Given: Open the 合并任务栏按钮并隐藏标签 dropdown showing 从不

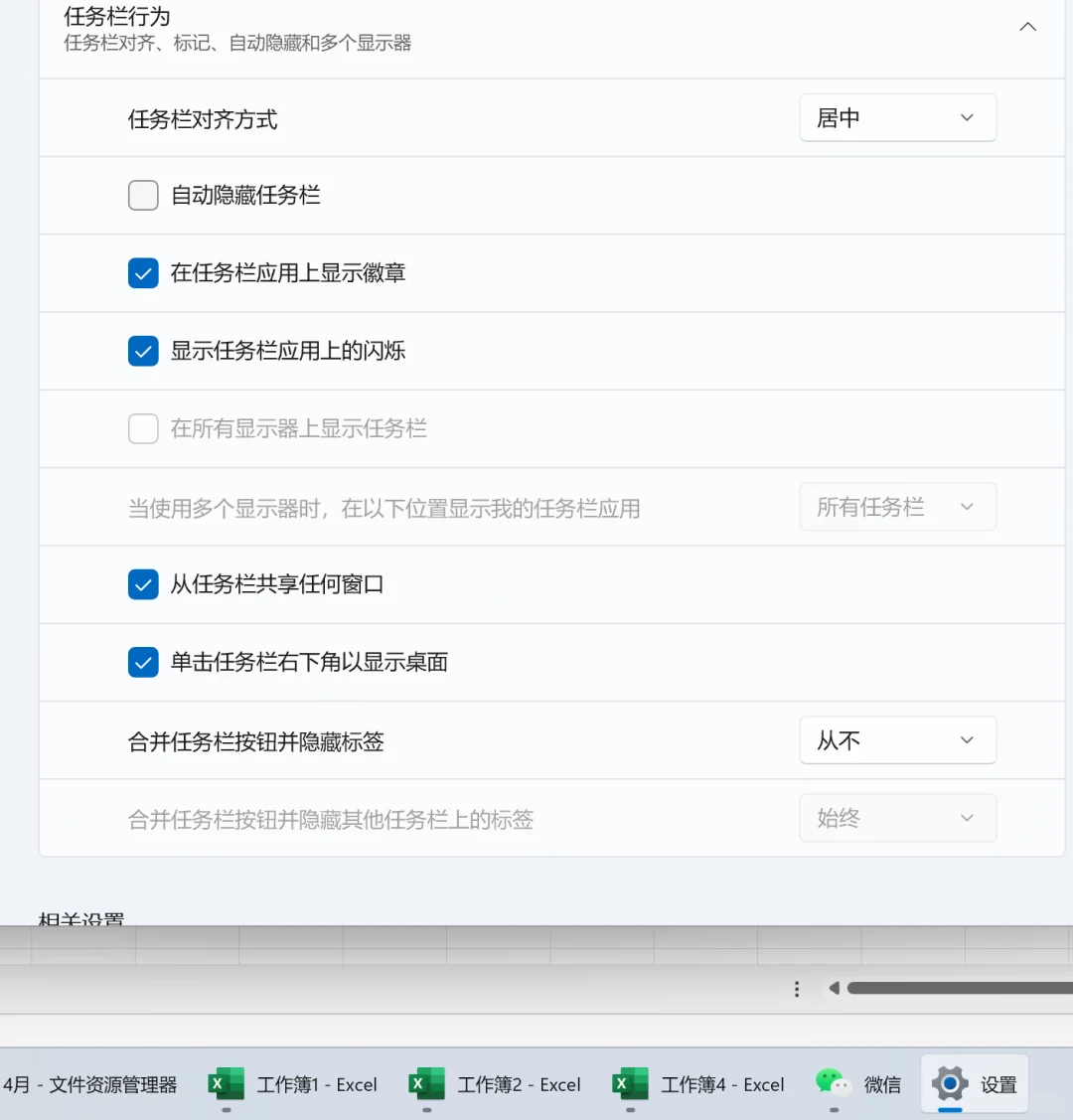Looking at the screenshot, I should pos(897,739).
